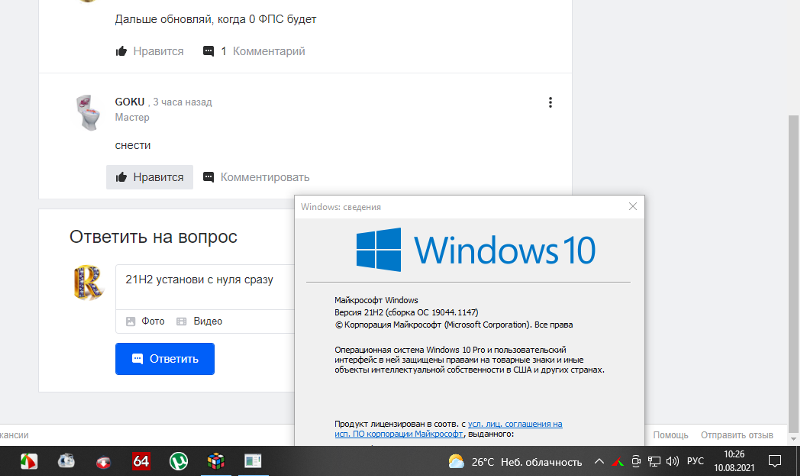800x476 pixels.
Task: Click the Meet Now tray icon
Action: click(636, 462)
